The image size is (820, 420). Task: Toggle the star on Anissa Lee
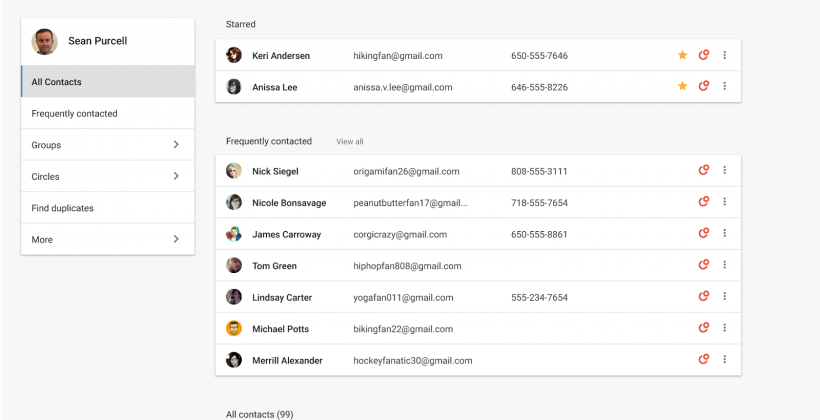click(x=683, y=87)
